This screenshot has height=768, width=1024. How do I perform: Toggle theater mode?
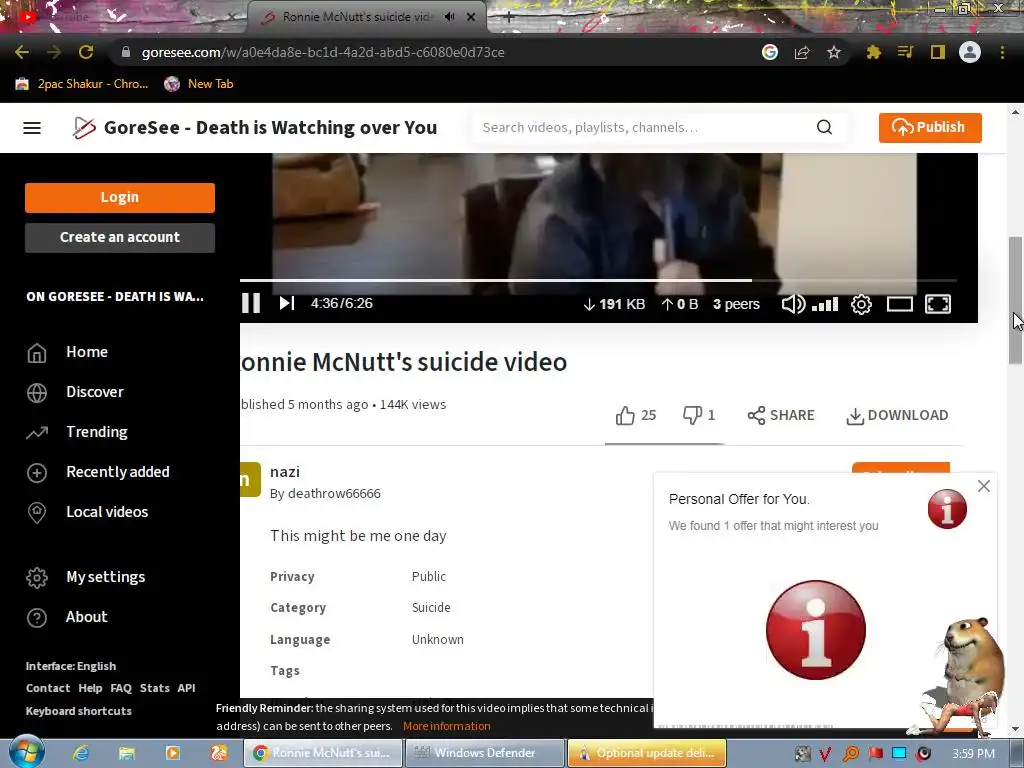point(899,304)
